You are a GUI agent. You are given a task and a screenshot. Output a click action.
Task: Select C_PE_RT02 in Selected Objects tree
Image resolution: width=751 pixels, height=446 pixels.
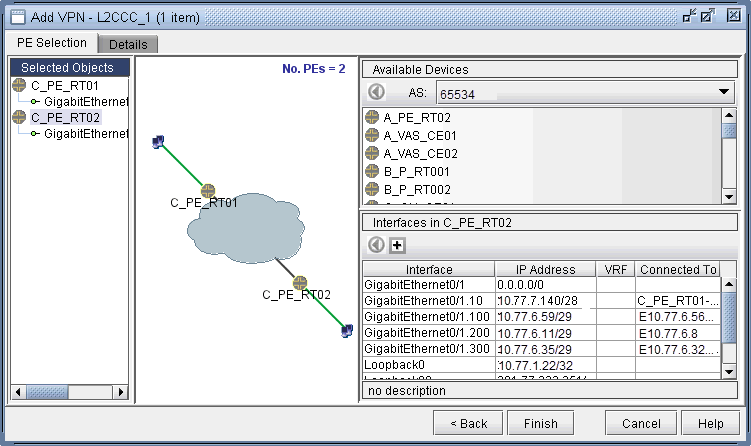(64, 117)
